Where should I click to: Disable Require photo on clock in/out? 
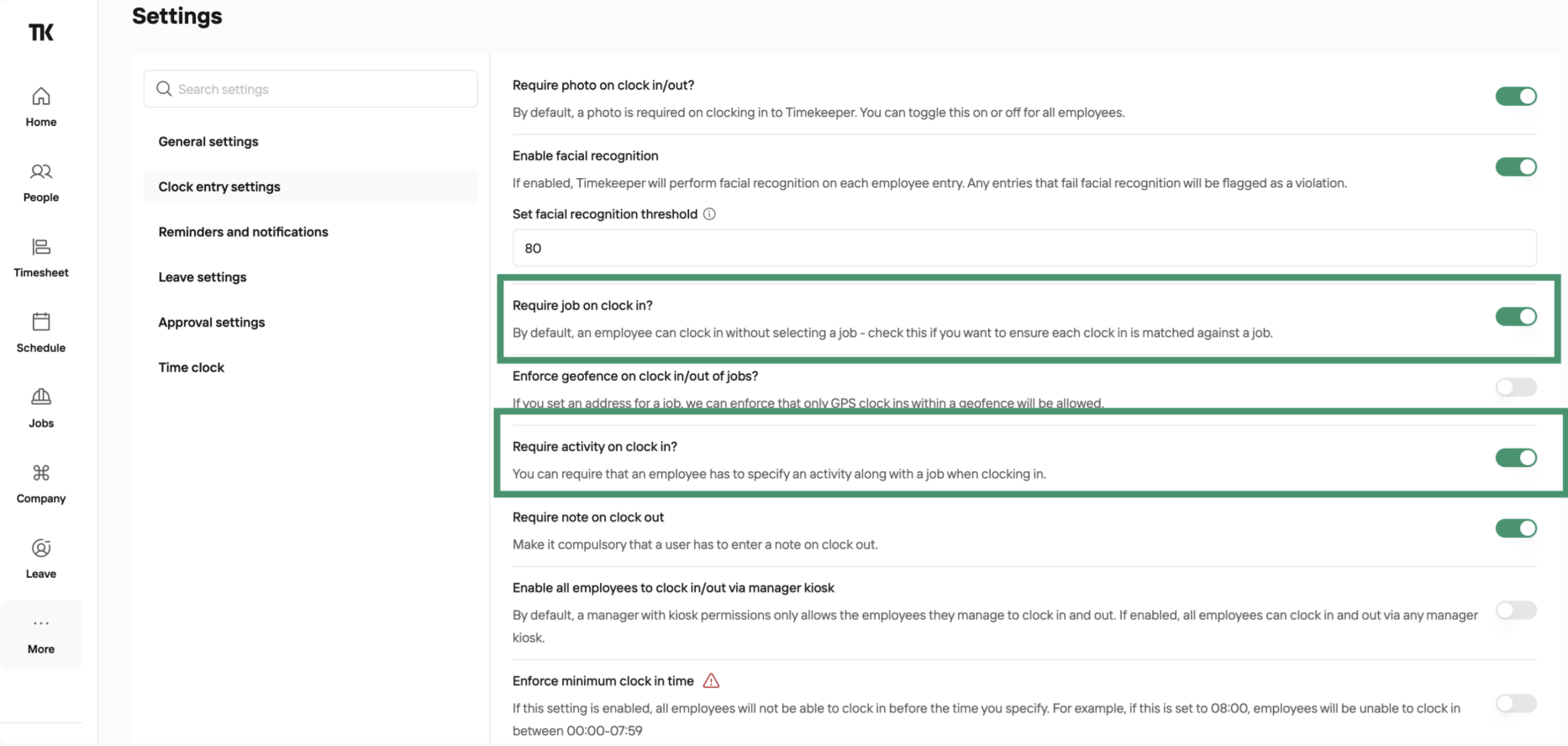point(1516,97)
